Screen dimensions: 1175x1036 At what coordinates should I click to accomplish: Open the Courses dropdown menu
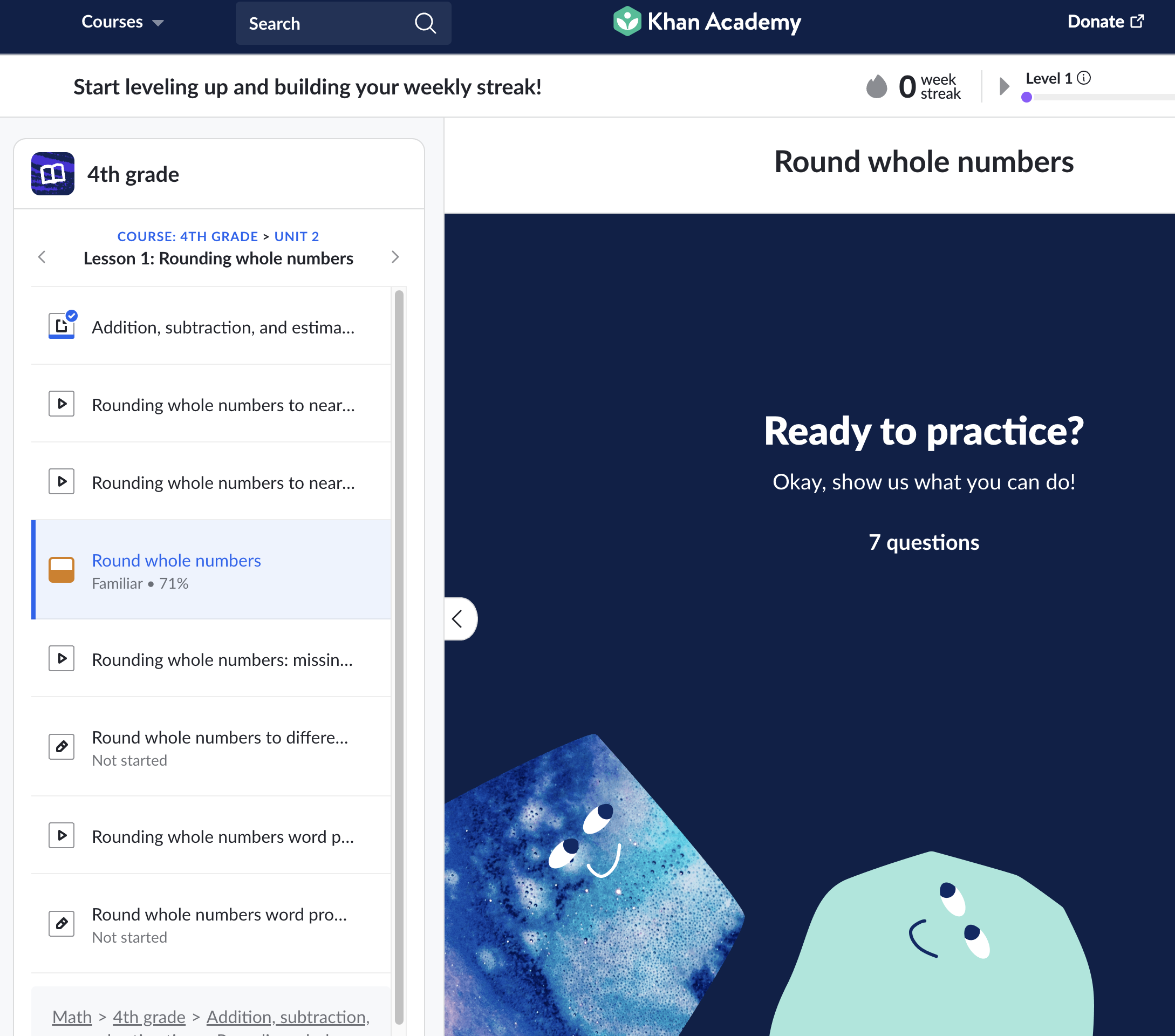point(122,22)
